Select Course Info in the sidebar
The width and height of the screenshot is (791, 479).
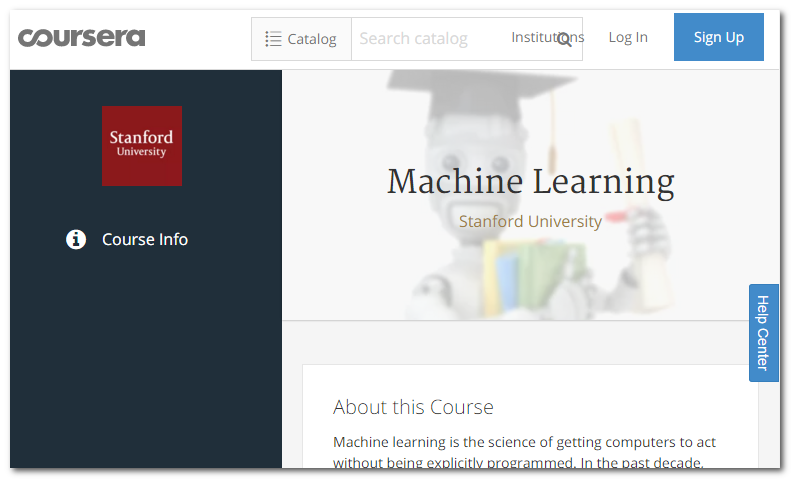[145, 239]
